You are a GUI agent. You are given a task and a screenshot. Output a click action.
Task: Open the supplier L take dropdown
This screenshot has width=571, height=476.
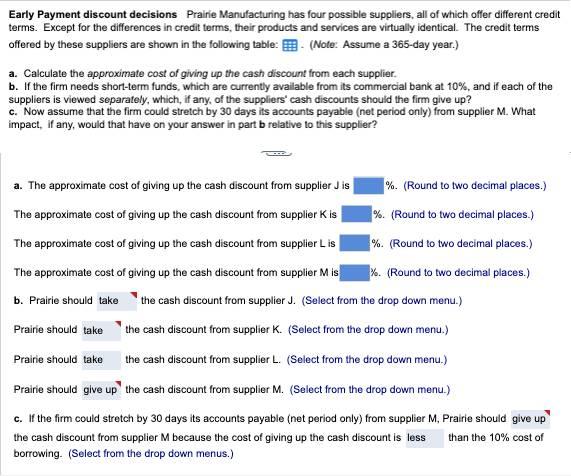[x=101, y=360]
